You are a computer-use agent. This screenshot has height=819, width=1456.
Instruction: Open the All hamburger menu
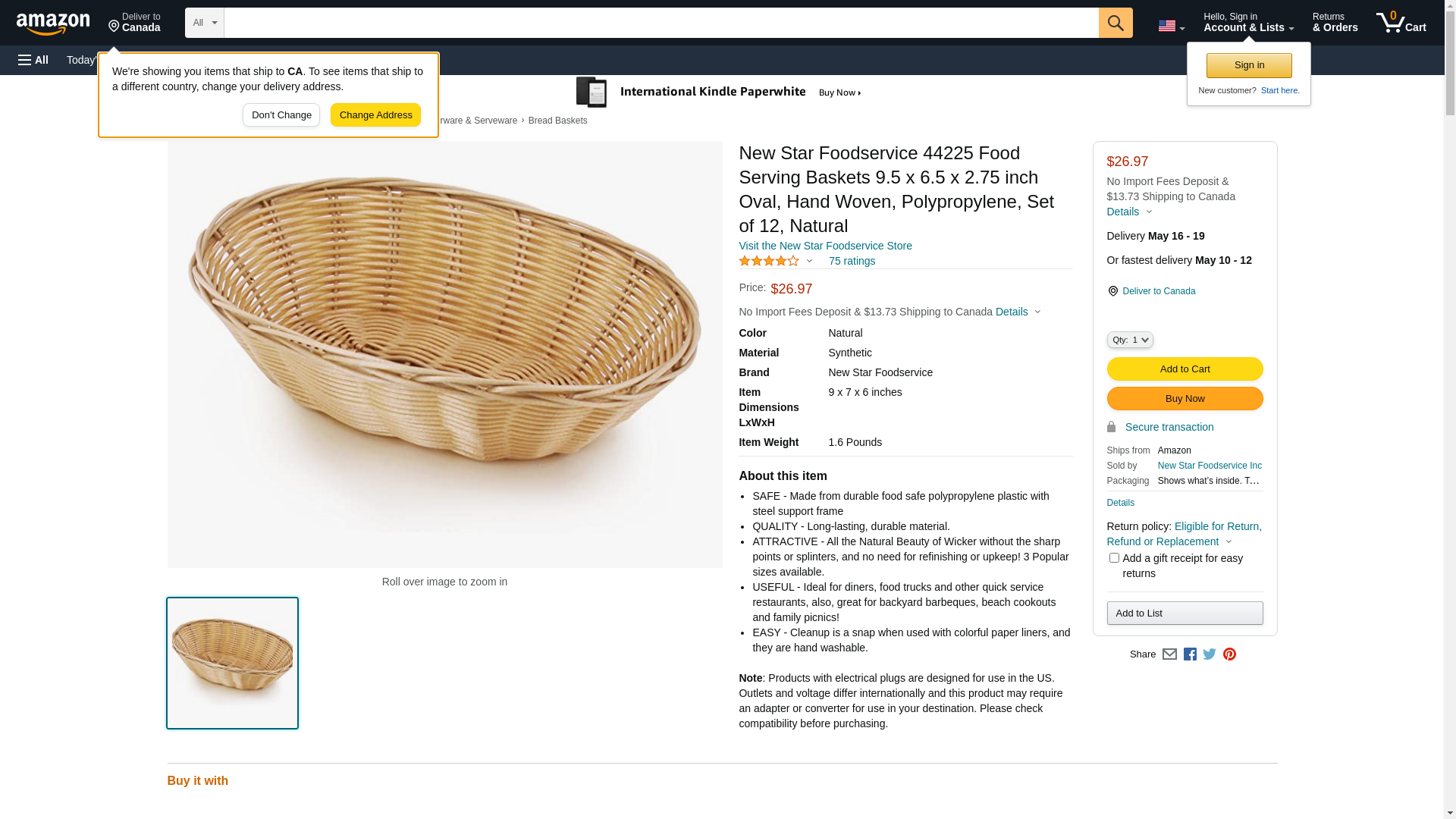coord(33,60)
